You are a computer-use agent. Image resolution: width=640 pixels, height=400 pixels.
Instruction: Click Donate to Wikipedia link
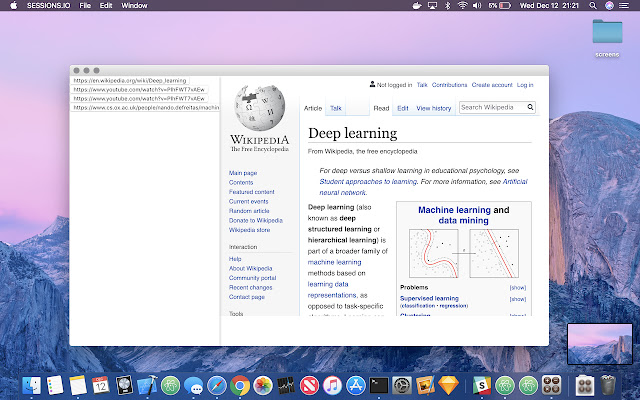click(256, 220)
